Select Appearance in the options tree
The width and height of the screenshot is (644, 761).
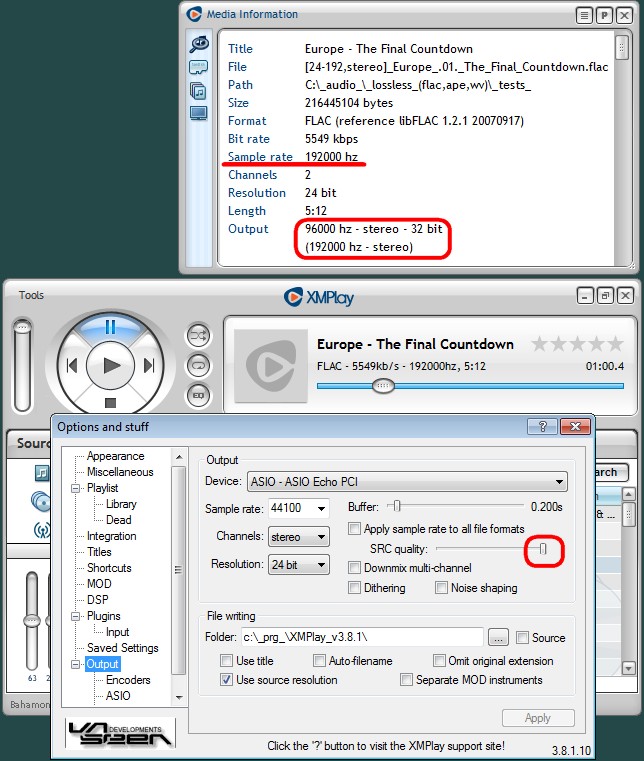pos(116,456)
